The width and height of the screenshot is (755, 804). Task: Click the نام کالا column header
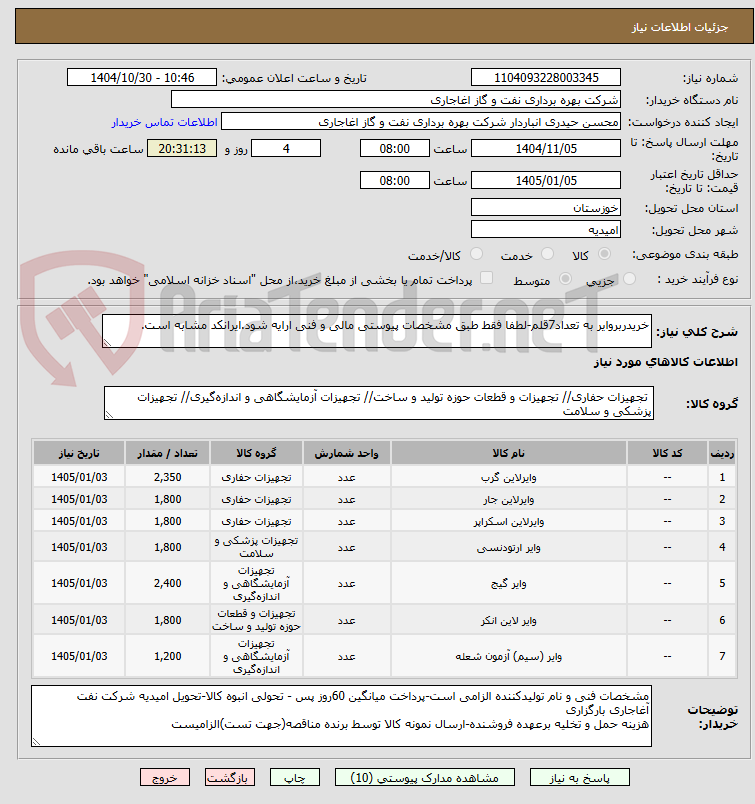click(509, 453)
